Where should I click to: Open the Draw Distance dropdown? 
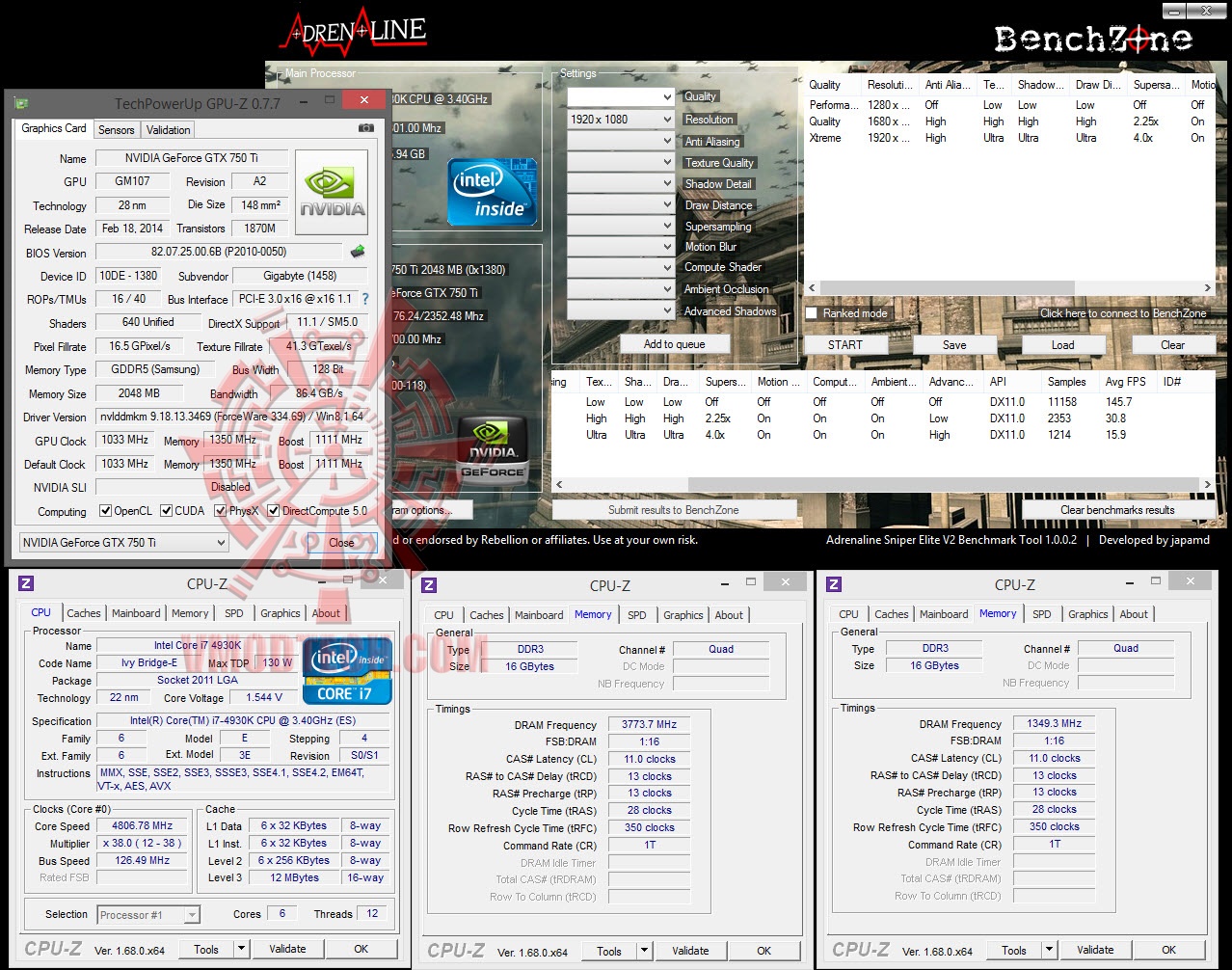(x=620, y=204)
